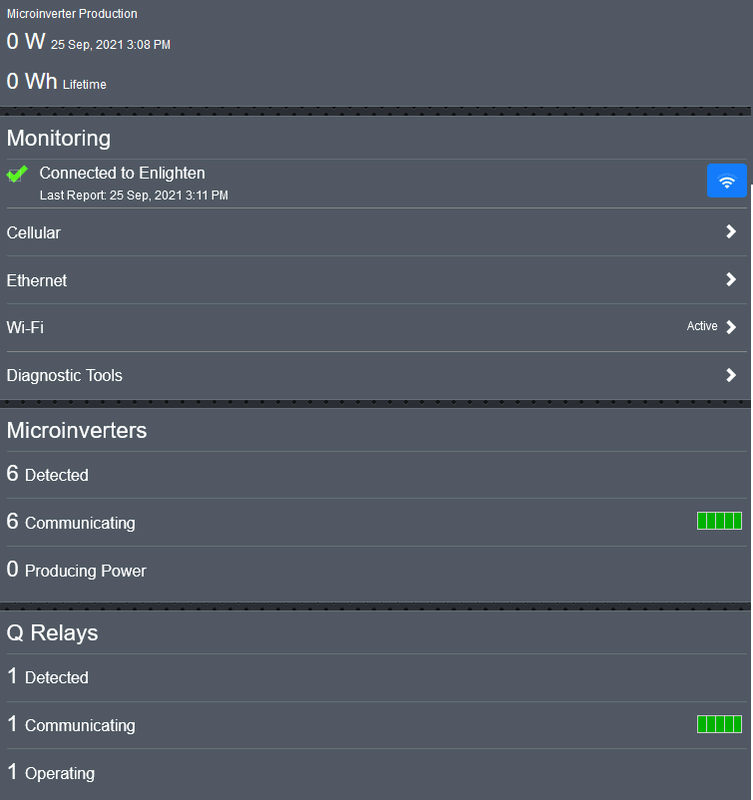This screenshot has width=753, height=800.
Task: Click the green Enlighten connection checkmark
Action: 16,173
